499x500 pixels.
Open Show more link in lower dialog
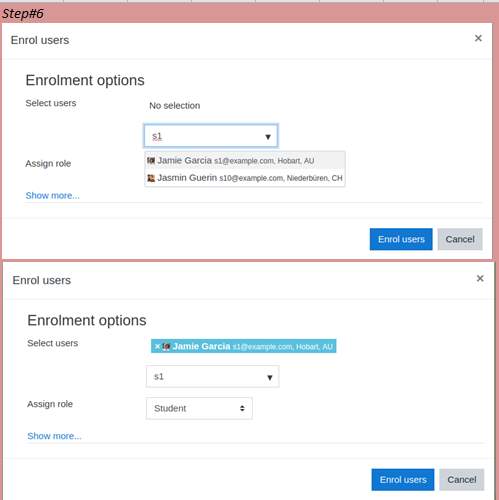pos(54,436)
